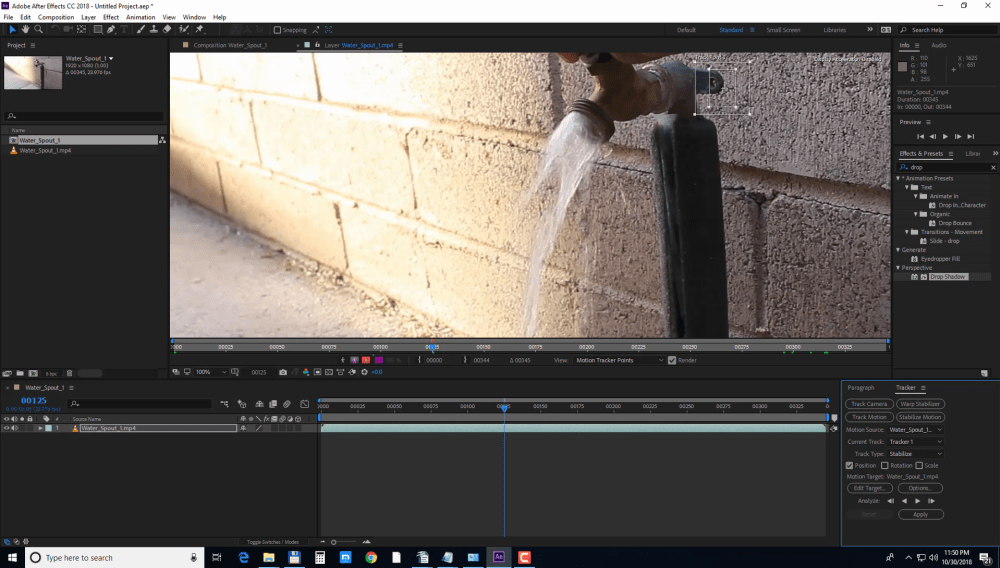
Task: Select the Type text tool
Action: click(x=124, y=29)
